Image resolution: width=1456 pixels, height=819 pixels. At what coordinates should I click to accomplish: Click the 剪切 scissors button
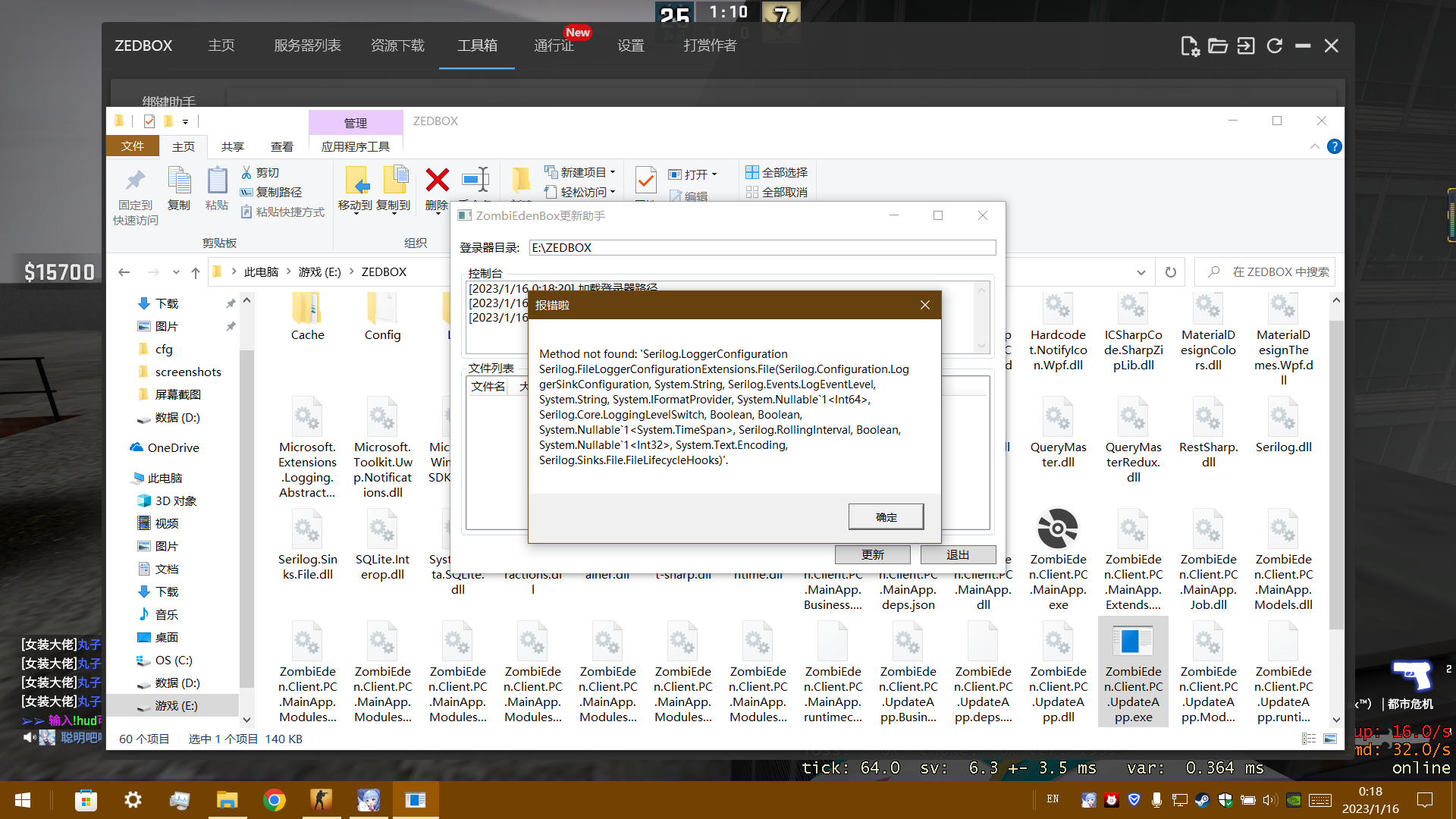click(260, 173)
